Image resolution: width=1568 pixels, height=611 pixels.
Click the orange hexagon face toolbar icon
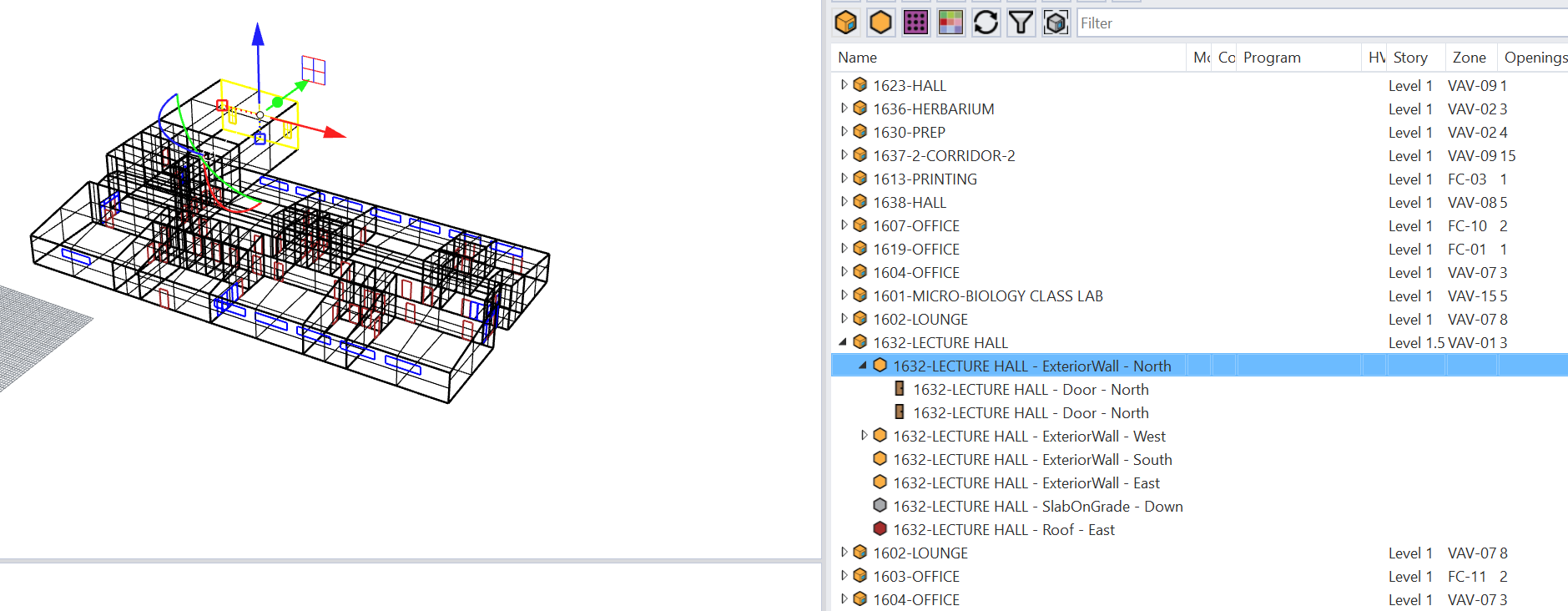[x=880, y=23]
